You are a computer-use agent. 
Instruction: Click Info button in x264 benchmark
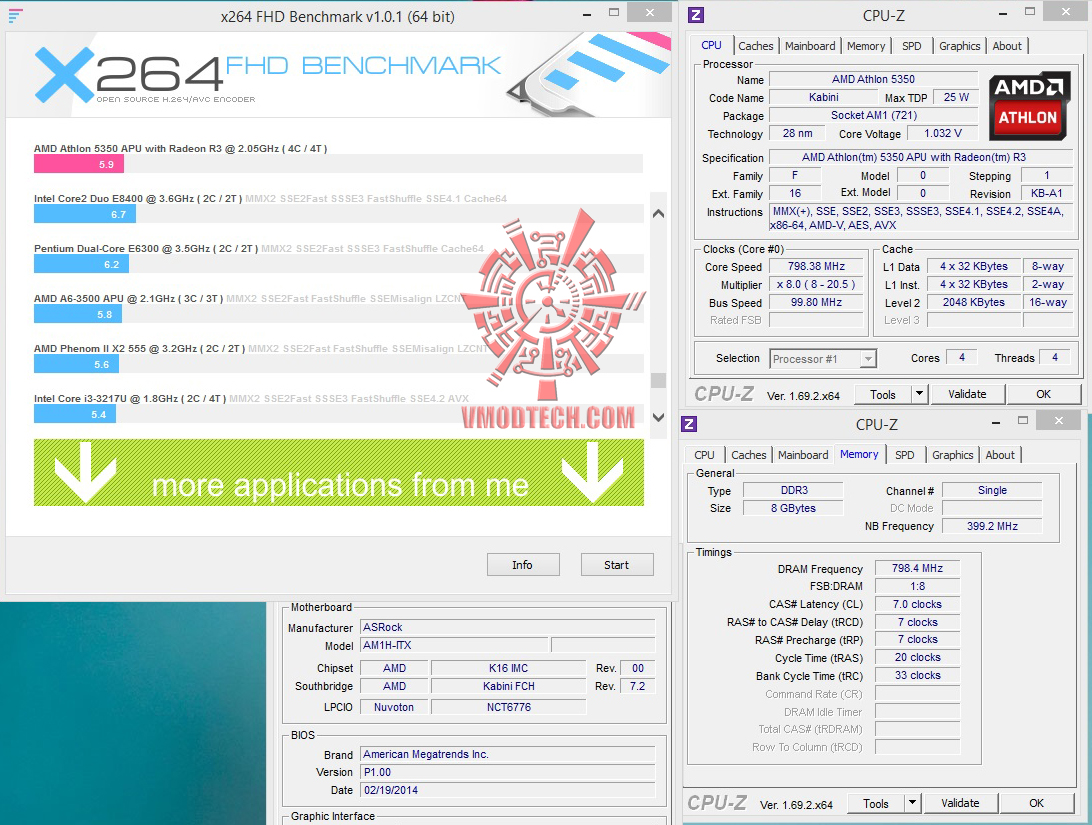(x=522, y=565)
